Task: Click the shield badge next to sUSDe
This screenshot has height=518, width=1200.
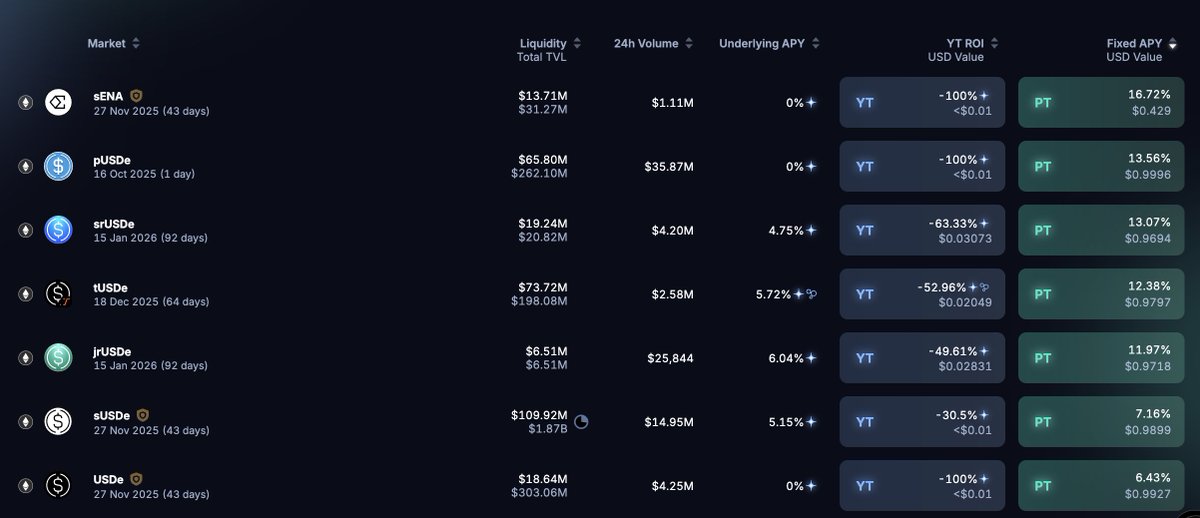Action: click(x=143, y=414)
